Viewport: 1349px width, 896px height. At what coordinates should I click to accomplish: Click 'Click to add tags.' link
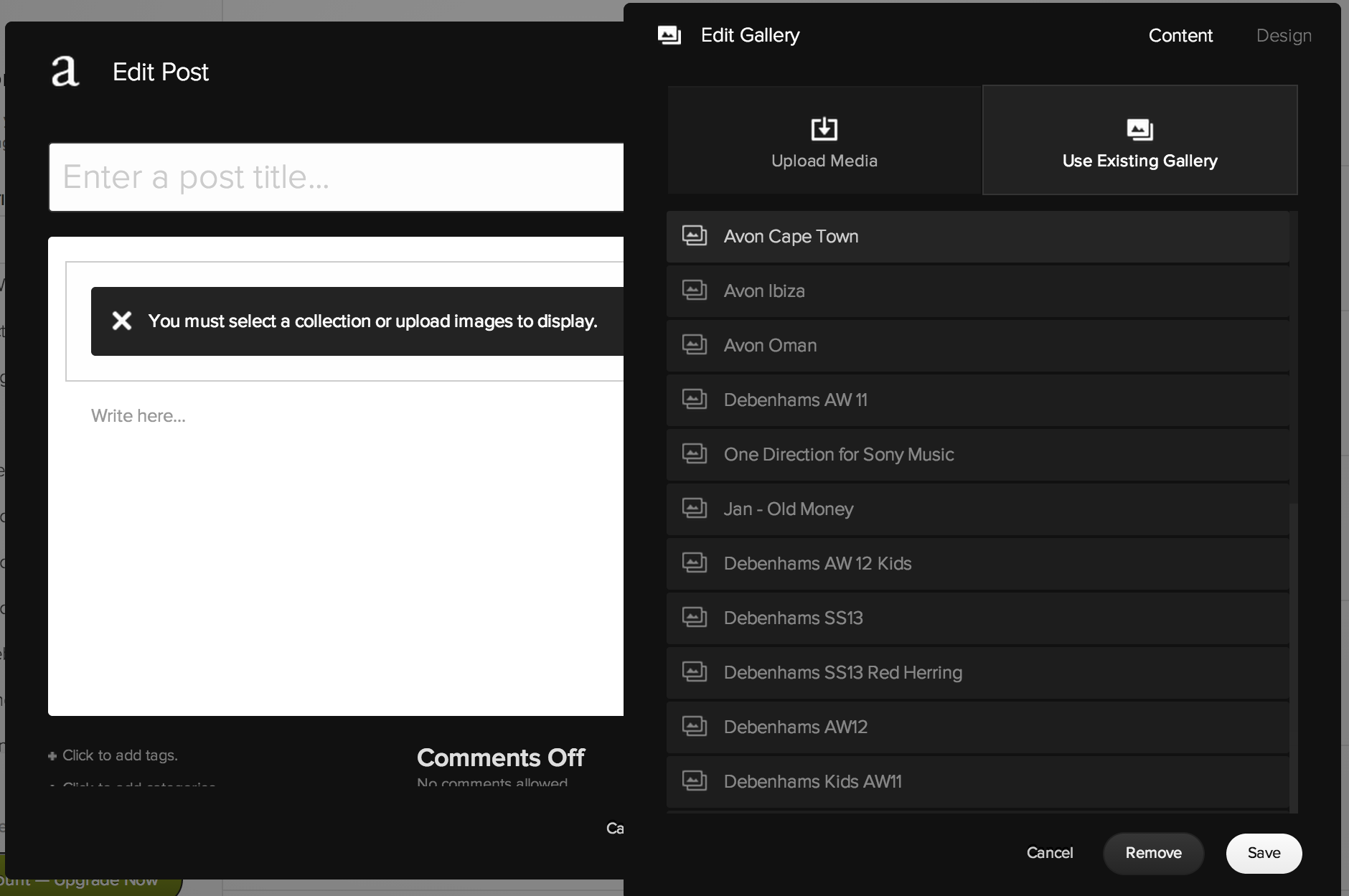pyautogui.click(x=120, y=755)
